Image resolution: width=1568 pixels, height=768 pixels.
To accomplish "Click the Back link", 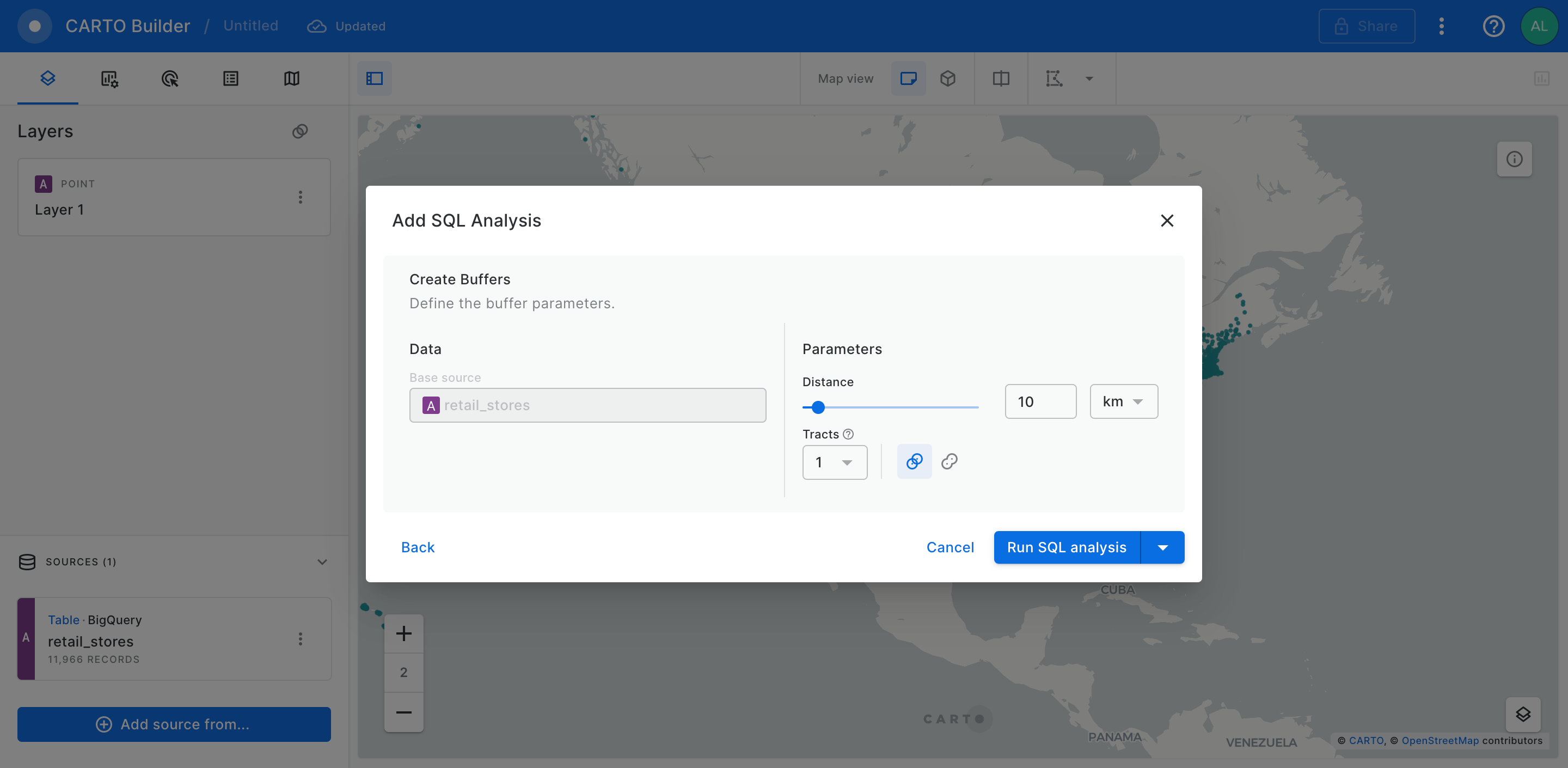I will pos(418,547).
